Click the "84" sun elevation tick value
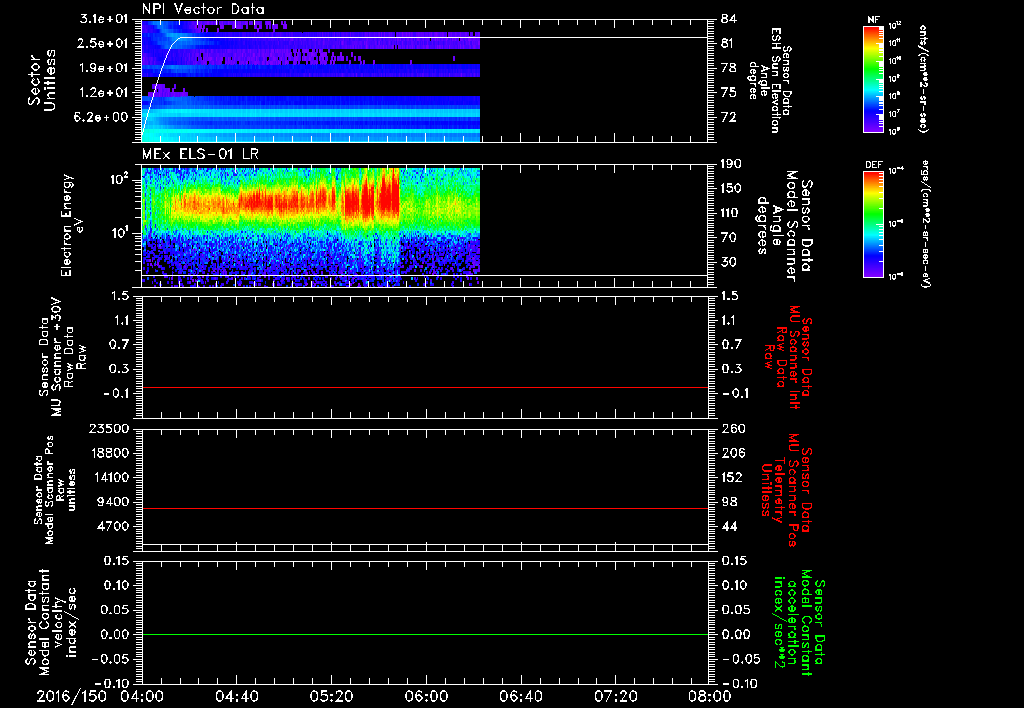Image resolution: width=1024 pixels, height=708 pixels. 728,19
